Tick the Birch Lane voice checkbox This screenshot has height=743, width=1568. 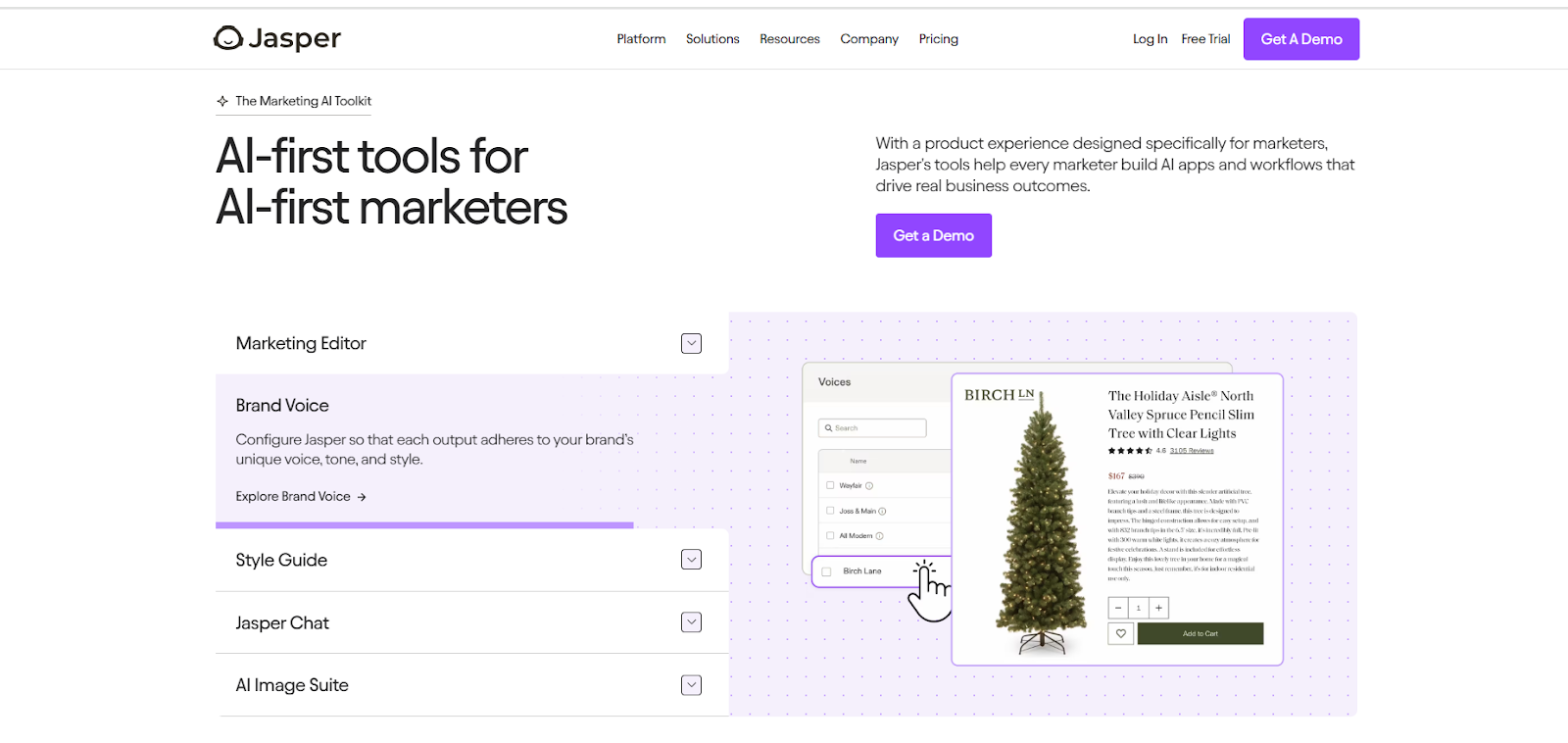pos(826,571)
